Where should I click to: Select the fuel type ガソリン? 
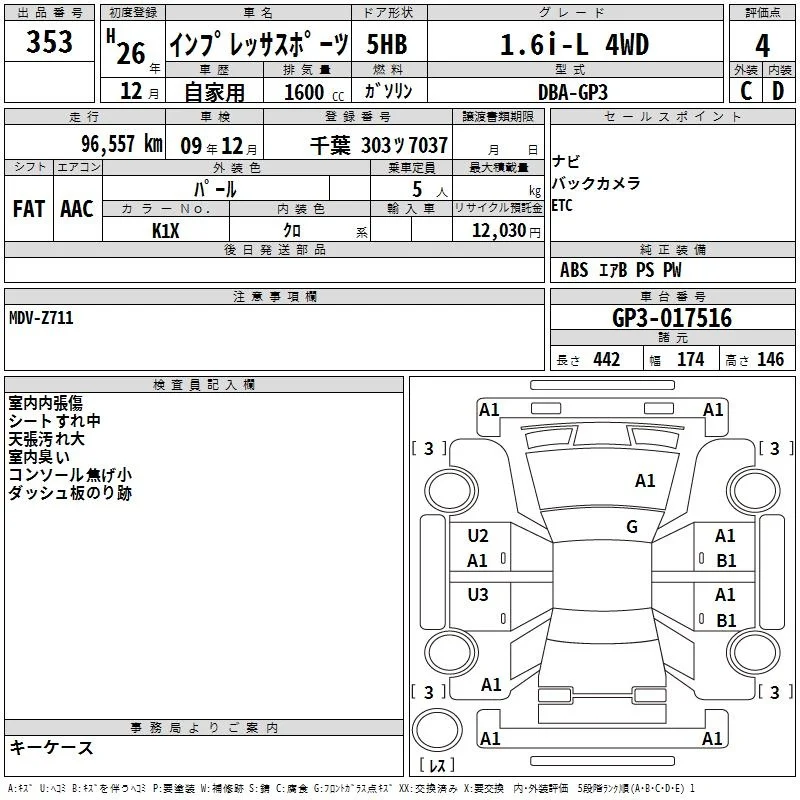pos(388,91)
